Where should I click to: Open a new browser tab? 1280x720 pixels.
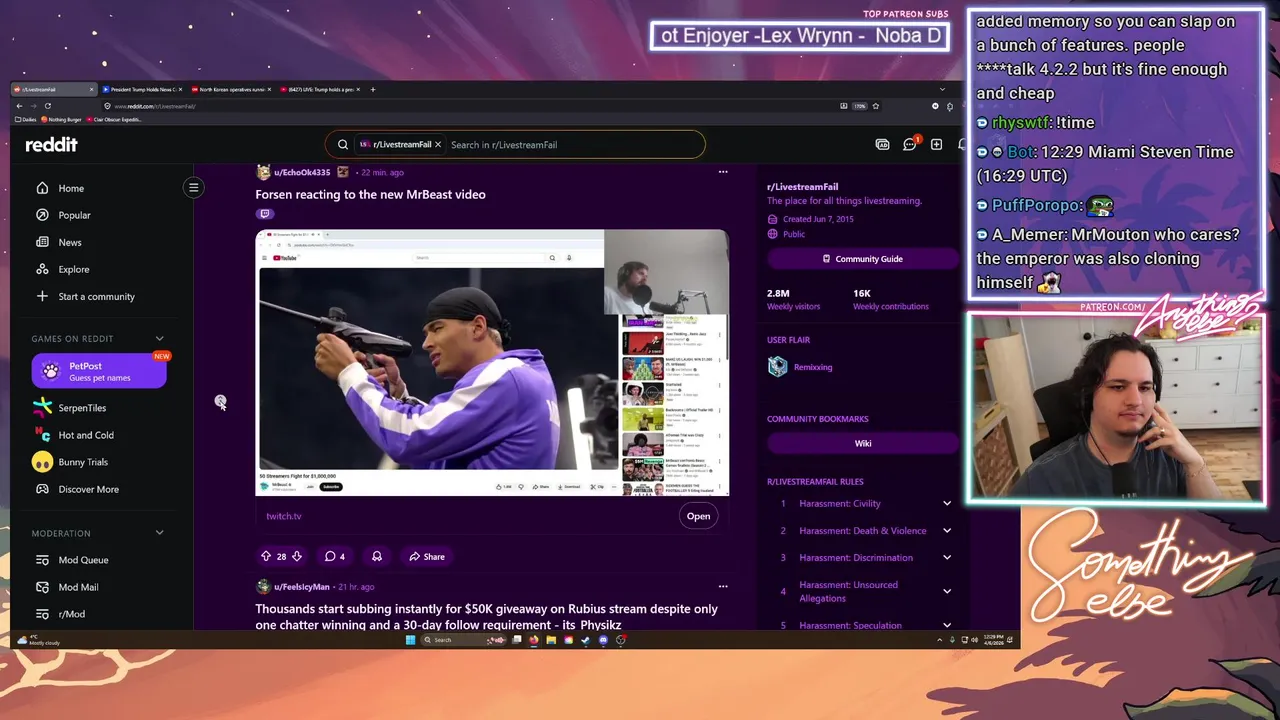[373, 90]
